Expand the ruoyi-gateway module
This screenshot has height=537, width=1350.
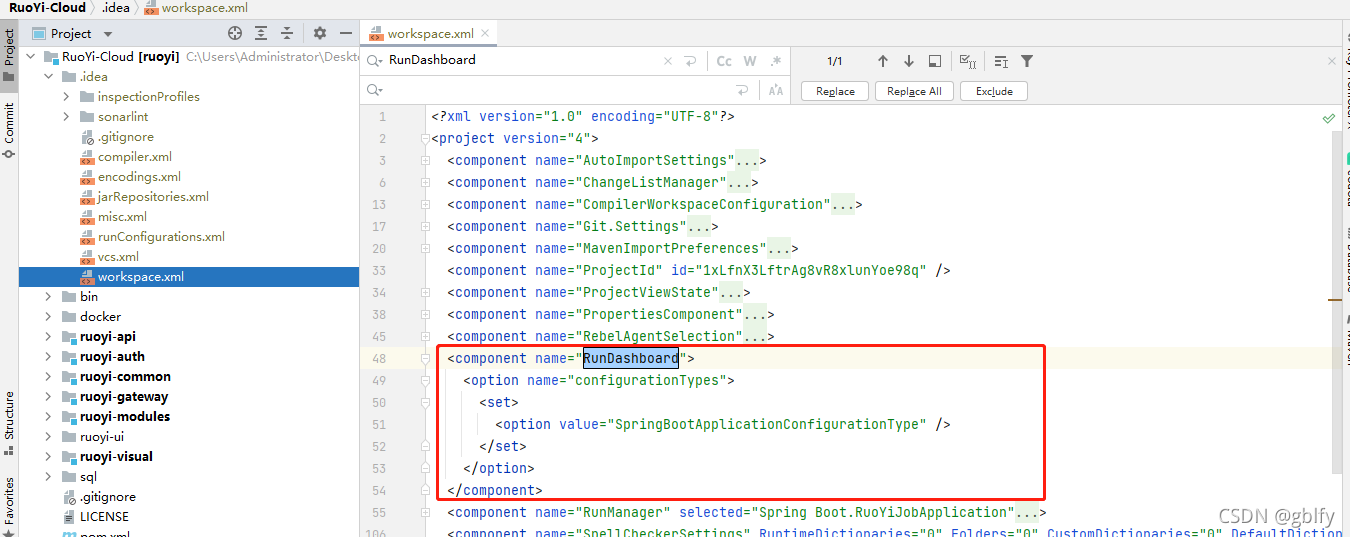tap(48, 397)
